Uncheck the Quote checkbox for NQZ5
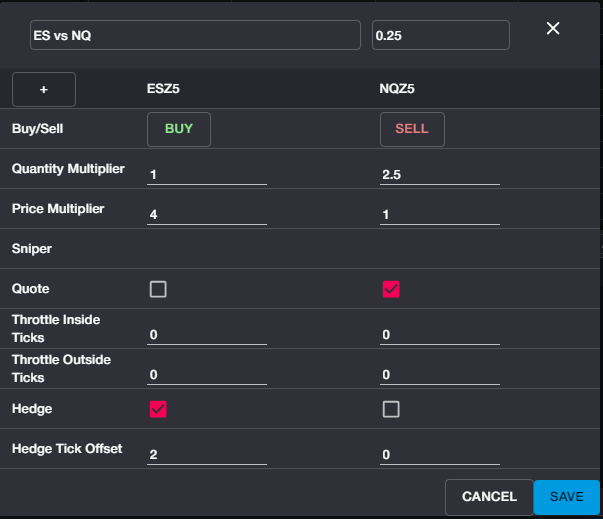The width and height of the screenshot is (603, 519). (x=391, y=289)
